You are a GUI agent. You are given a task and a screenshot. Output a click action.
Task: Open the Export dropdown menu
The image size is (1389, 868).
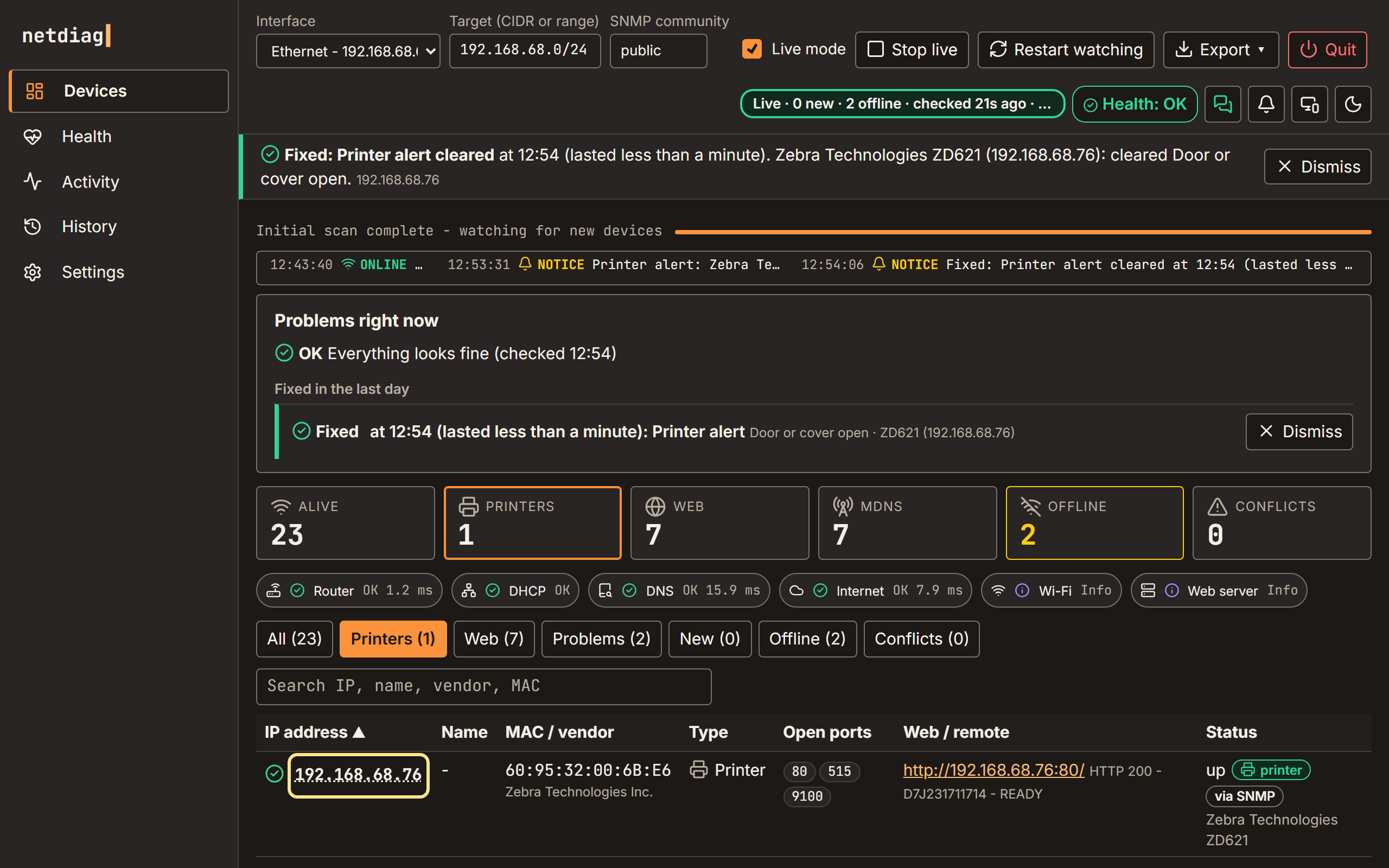[x=1221, y=50]
